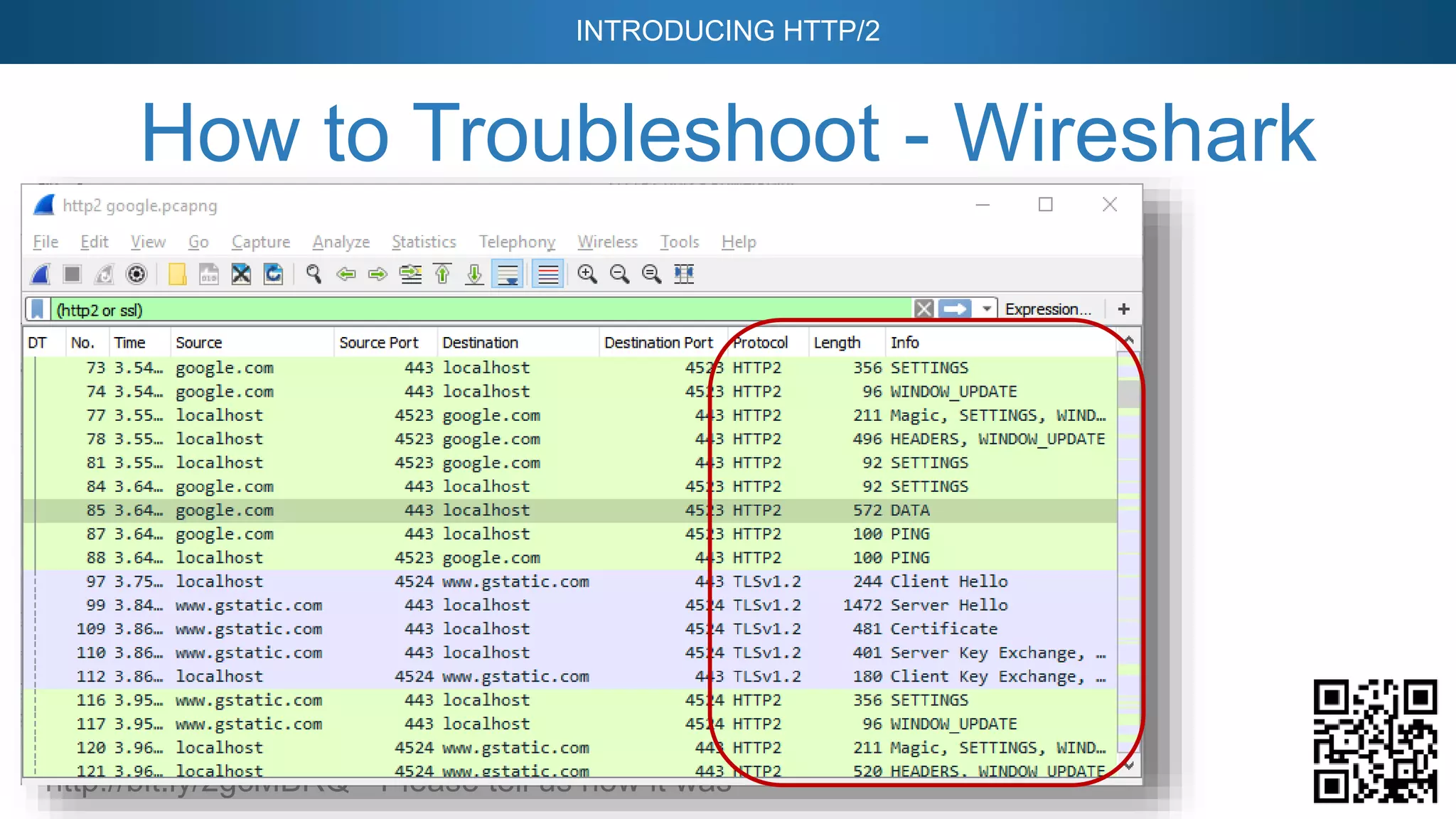Click packet list scroll down arrow
The height and width of the screenshot is (819, 1456).
[1129, 766]
